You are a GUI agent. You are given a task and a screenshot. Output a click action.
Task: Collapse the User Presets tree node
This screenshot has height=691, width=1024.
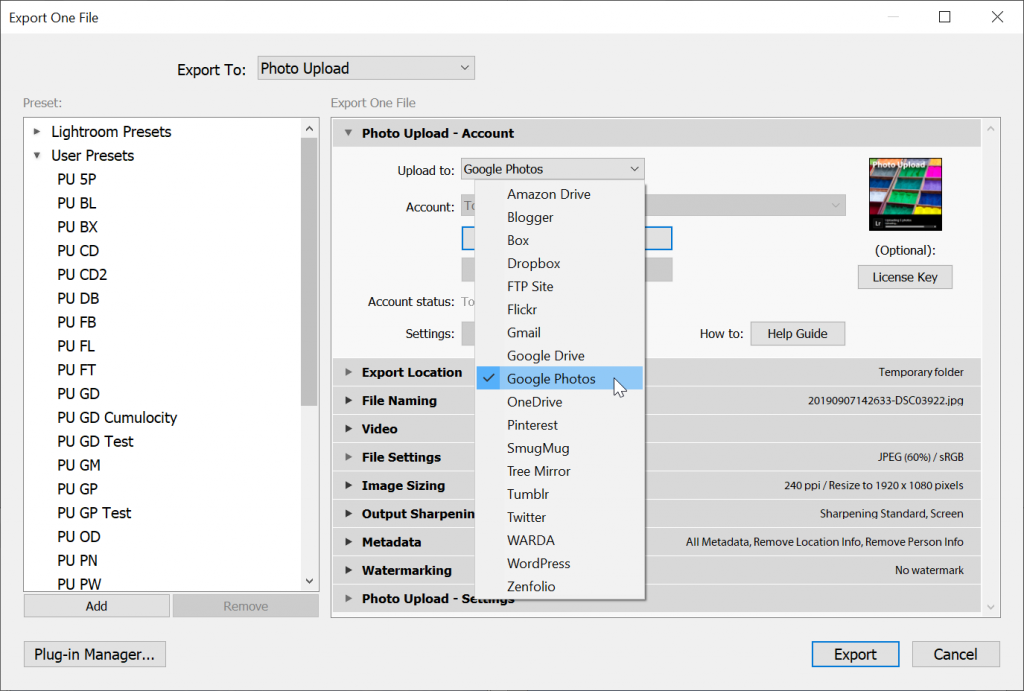(x=37, y=156)
